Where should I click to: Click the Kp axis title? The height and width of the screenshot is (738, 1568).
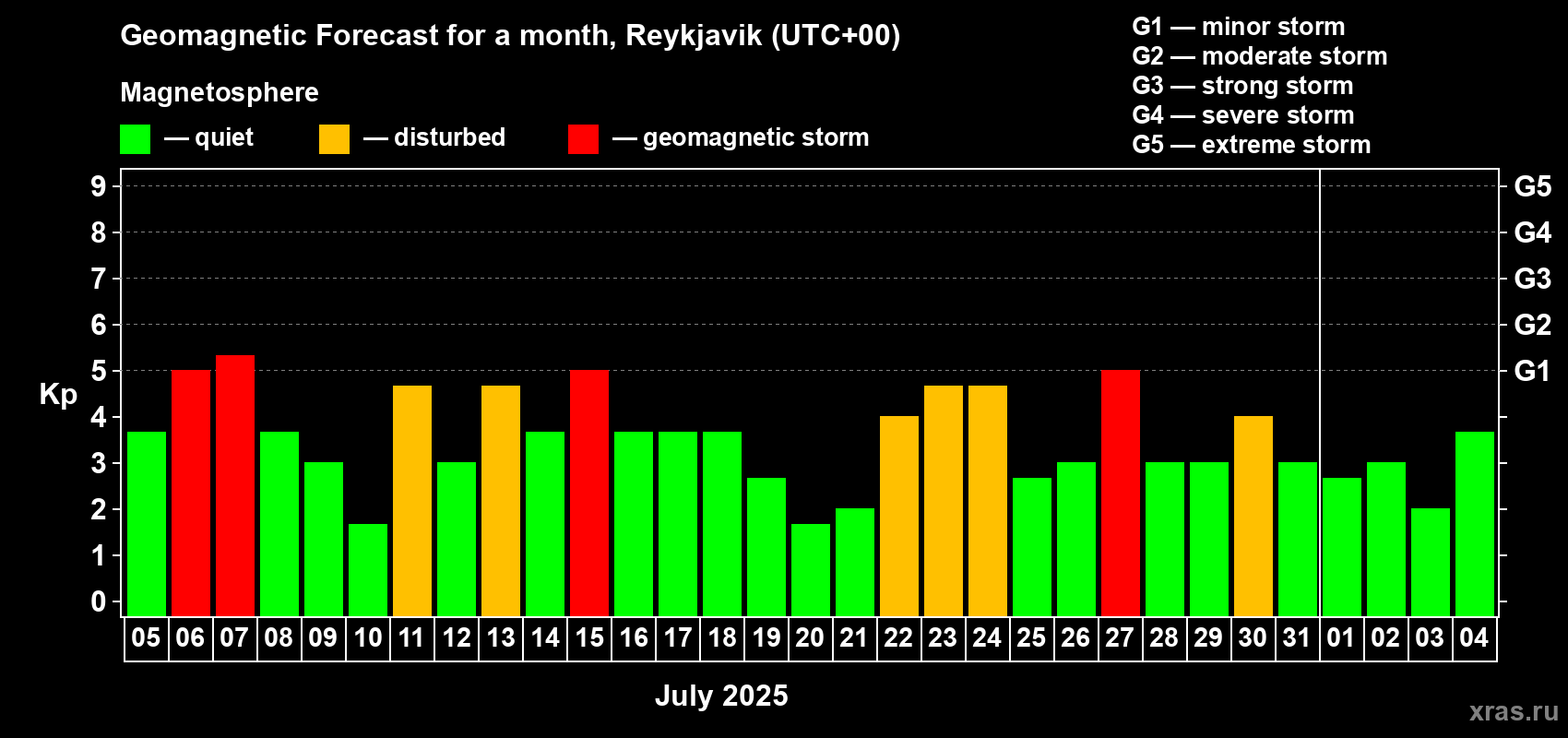point(58,395)
